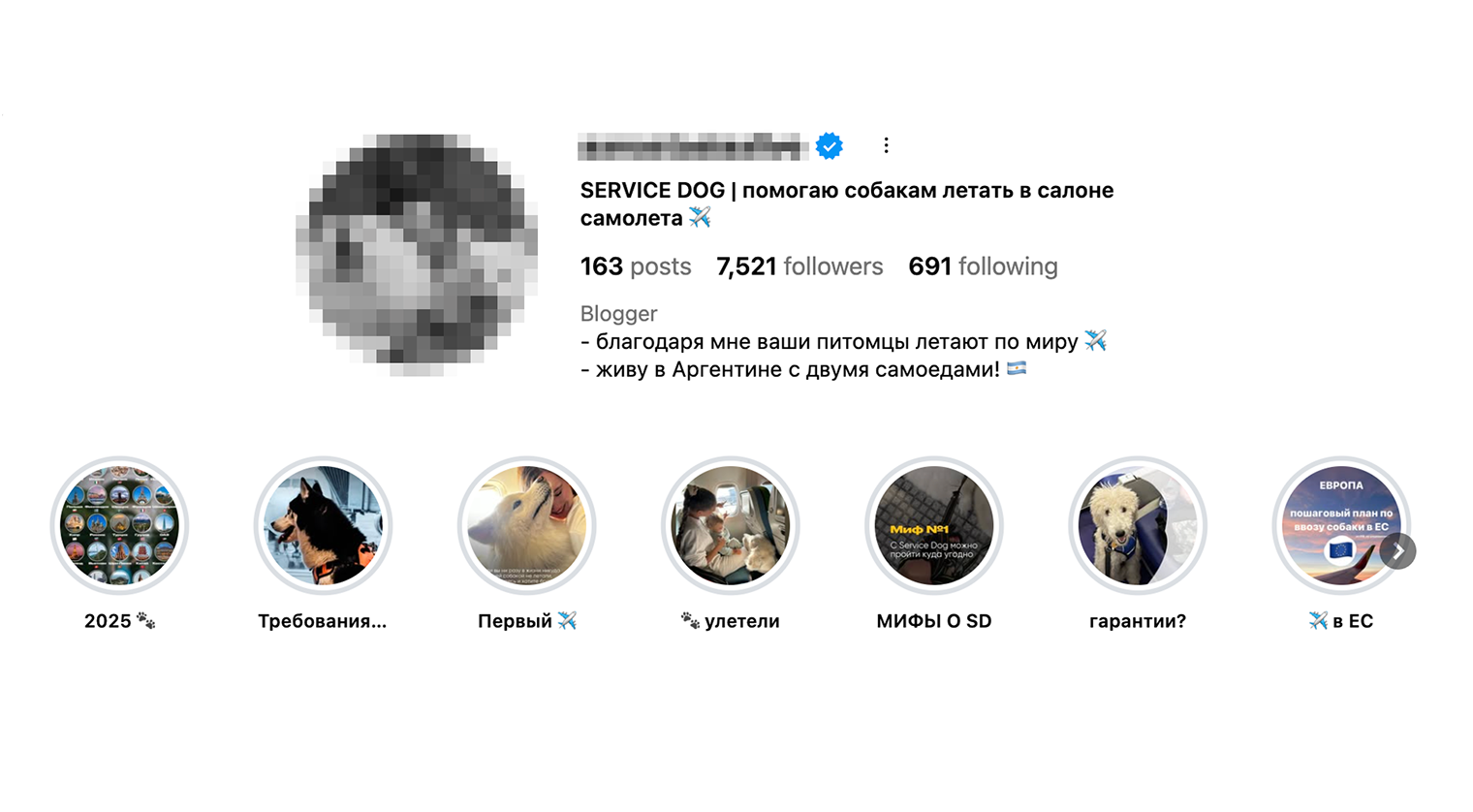Click the 163 posts count

tap(636, 266)
